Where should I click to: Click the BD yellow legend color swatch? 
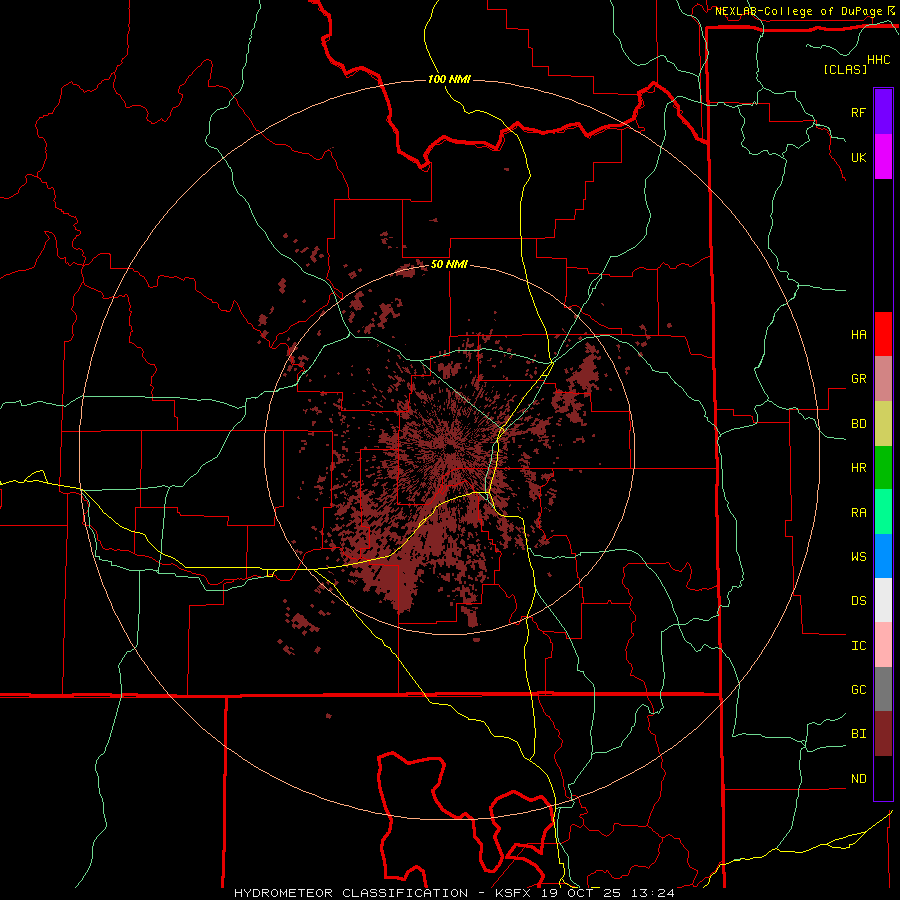tap(883, 424)
